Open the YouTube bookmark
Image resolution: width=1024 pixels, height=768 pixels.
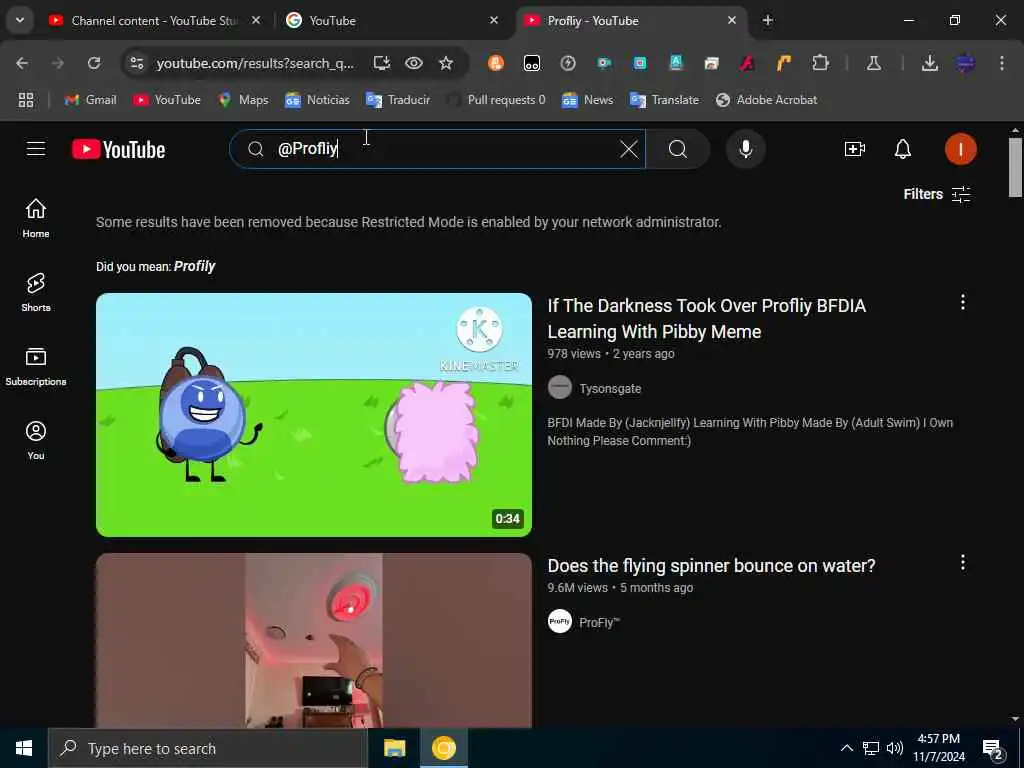(167, 100)
